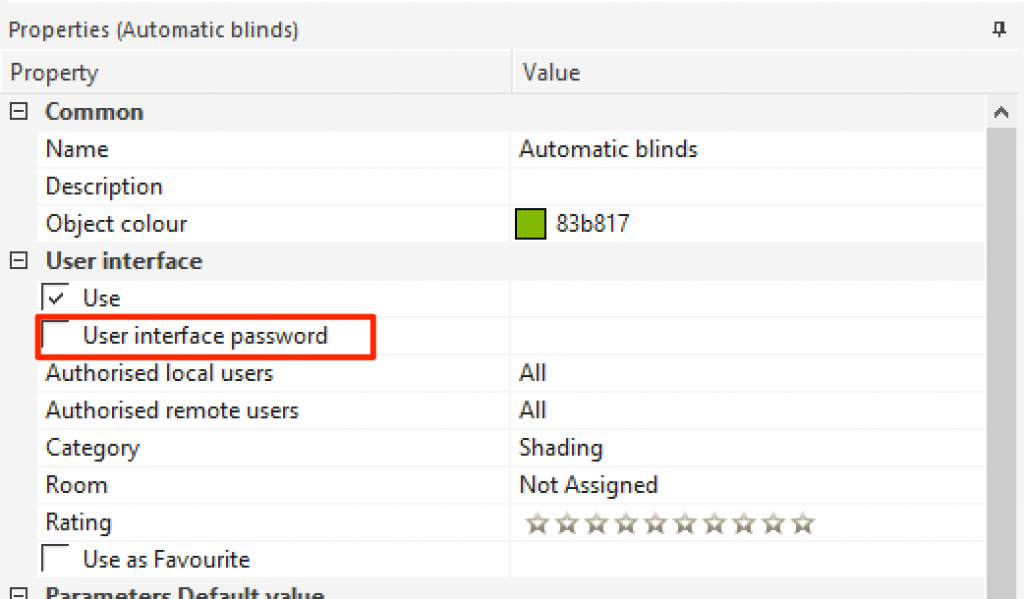Open the green Object colour swatch
1024x599 pixels.
[529, 224]
